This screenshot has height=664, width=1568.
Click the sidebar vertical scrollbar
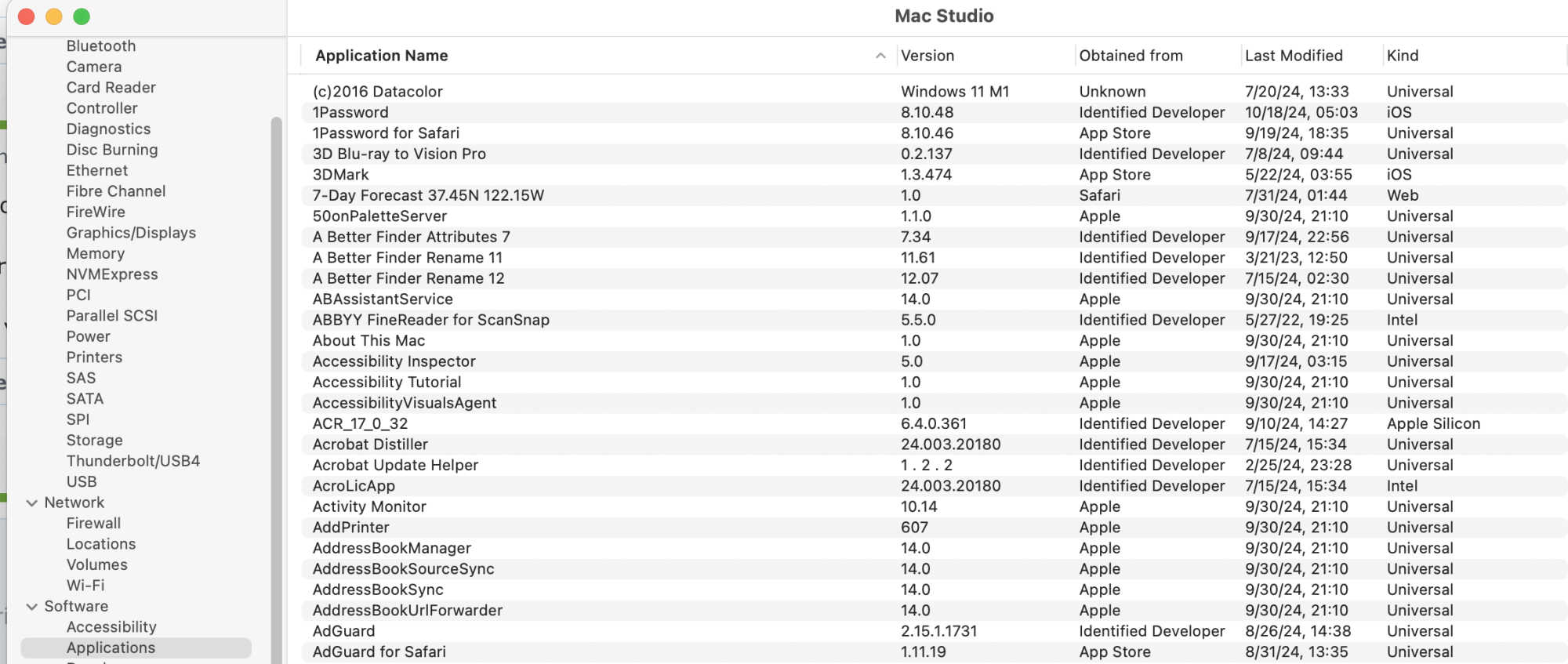[x=276, y=392]
